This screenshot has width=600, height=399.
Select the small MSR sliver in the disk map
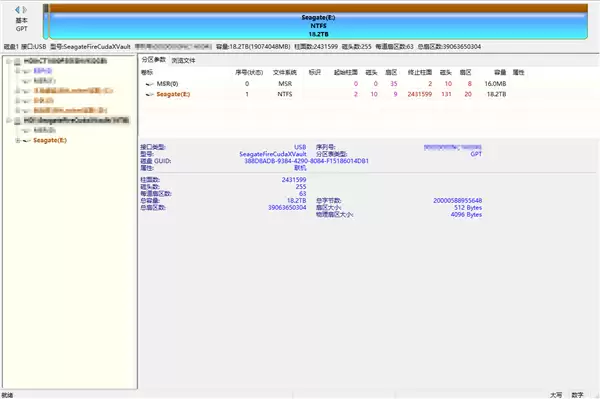click(46, 22)
